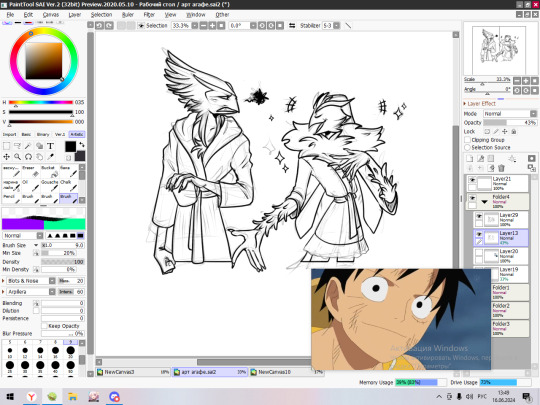Switch to the Binary tool tab
The width and height of the screenshot is (540, 405).
pyautogui.click(x=43, y=134)
